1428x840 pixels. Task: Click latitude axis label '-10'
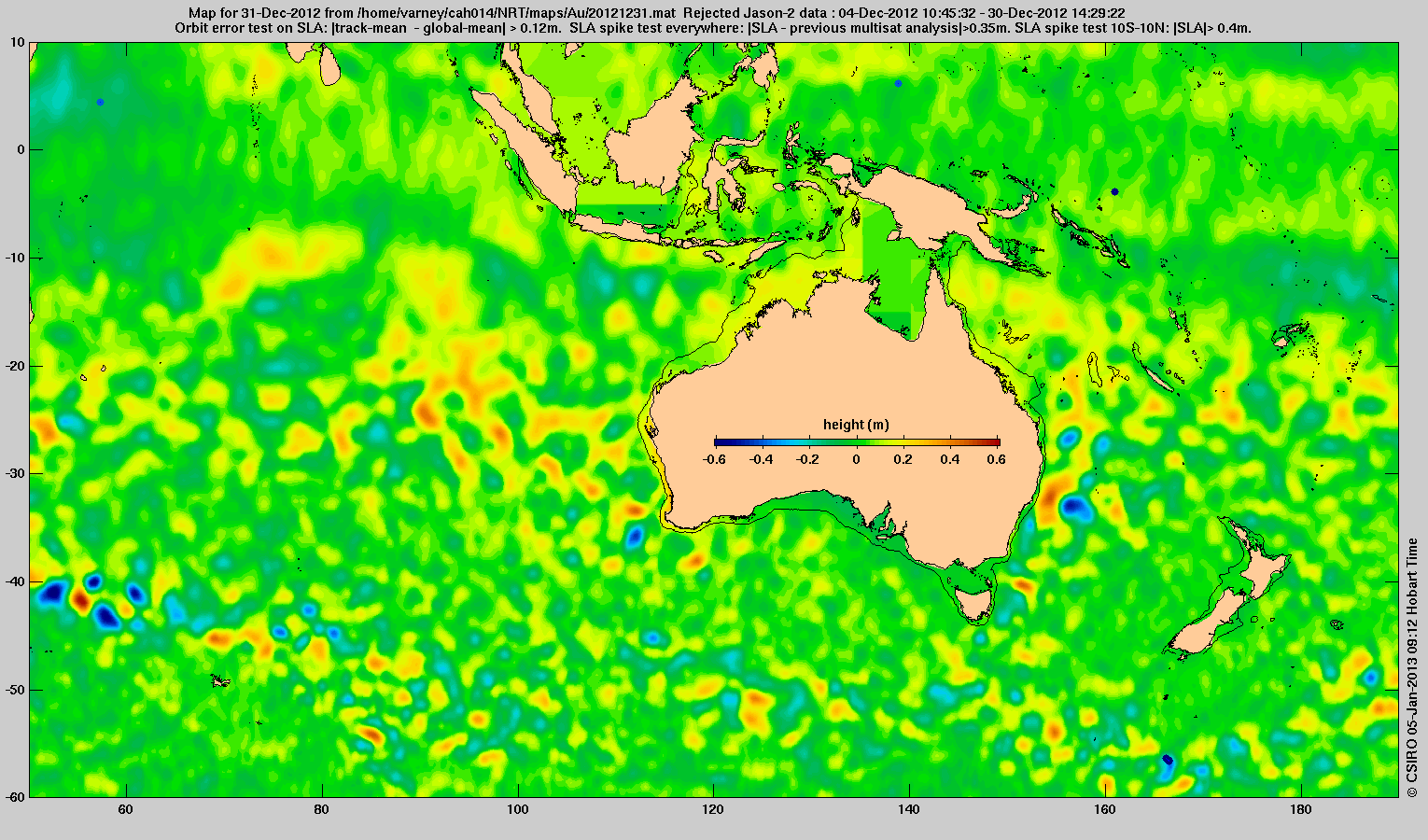16,258
